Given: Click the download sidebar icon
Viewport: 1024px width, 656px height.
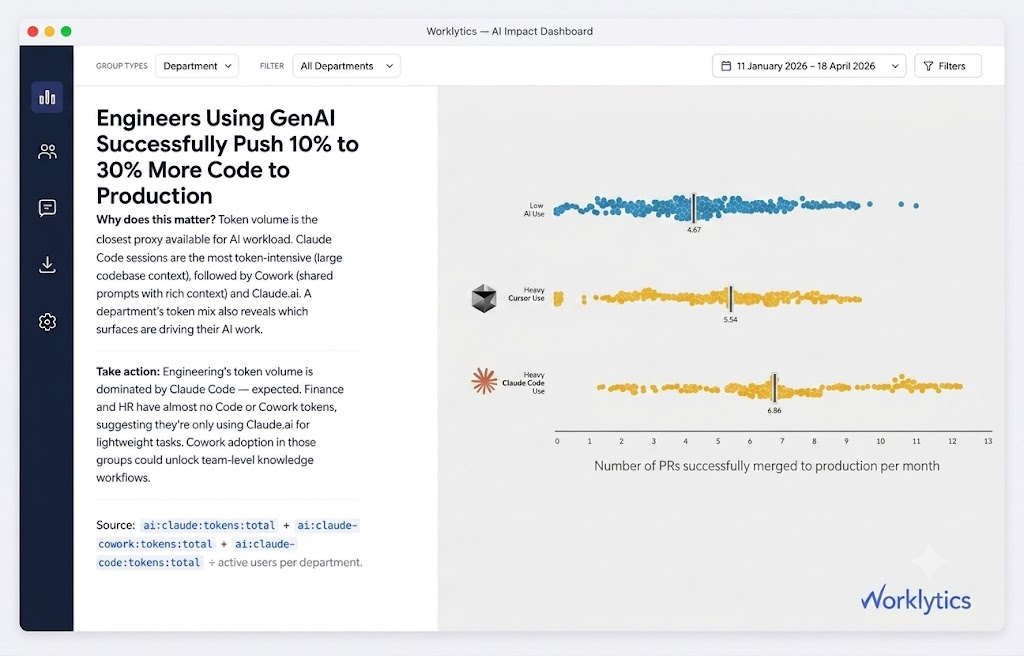Looking at the screenshot, I should pos(47,265).
